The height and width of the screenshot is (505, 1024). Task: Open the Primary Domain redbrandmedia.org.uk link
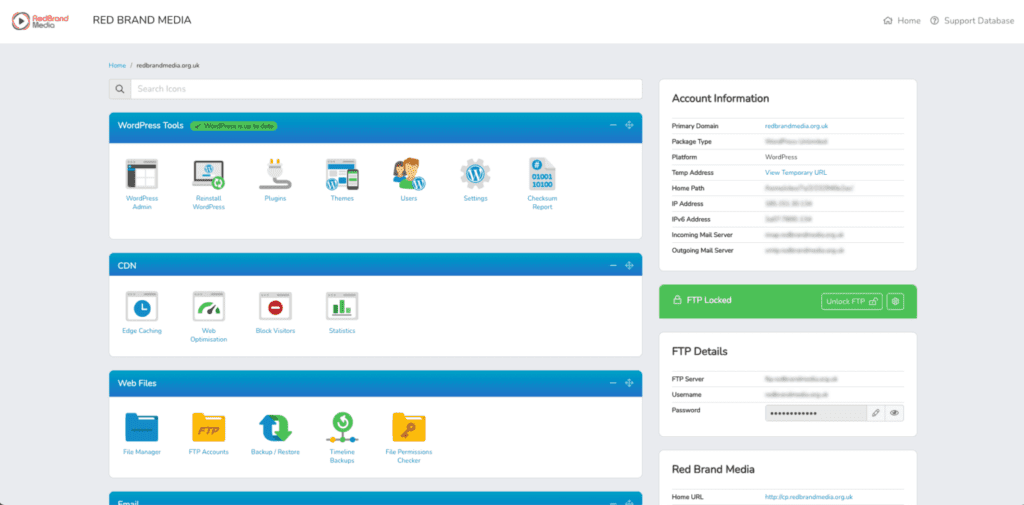coord(796,126)
